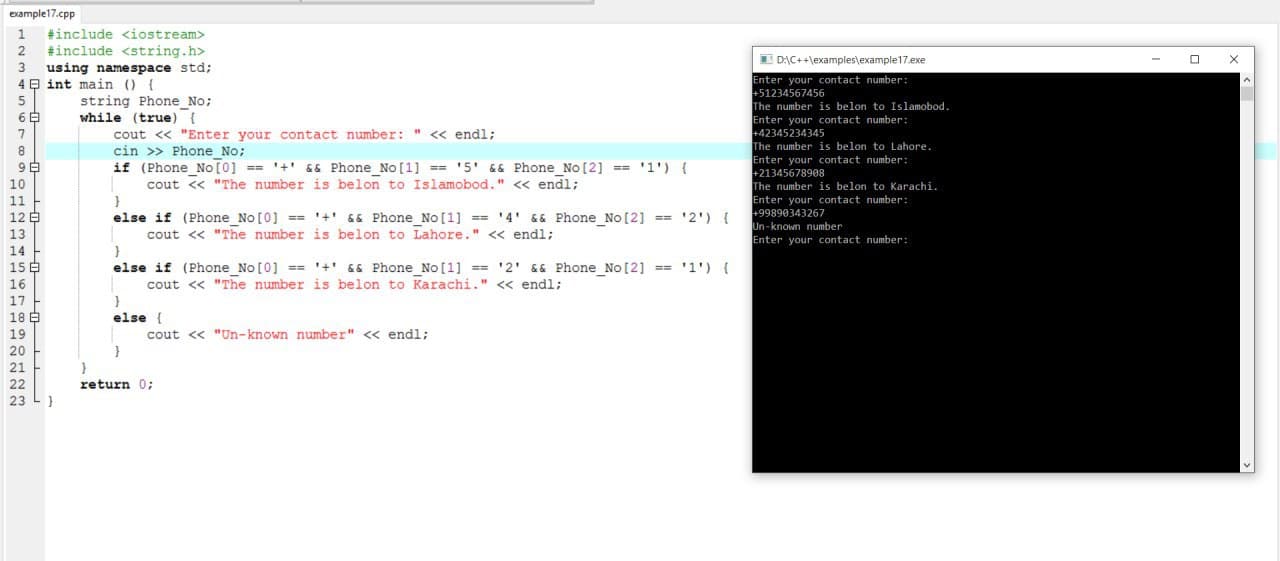Place cursor on the 'cin >> Phone_No;' line
This screenshot has width=1280, height=561.
click(x=178, y=151)
